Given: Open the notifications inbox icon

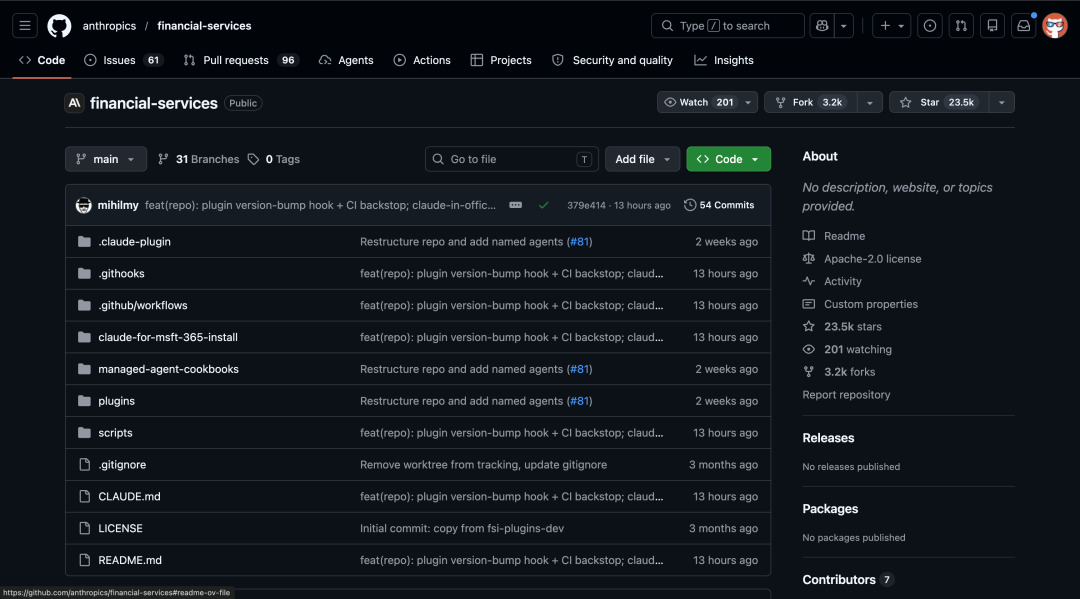Looking at the screenshot, I should point(1024,26).
